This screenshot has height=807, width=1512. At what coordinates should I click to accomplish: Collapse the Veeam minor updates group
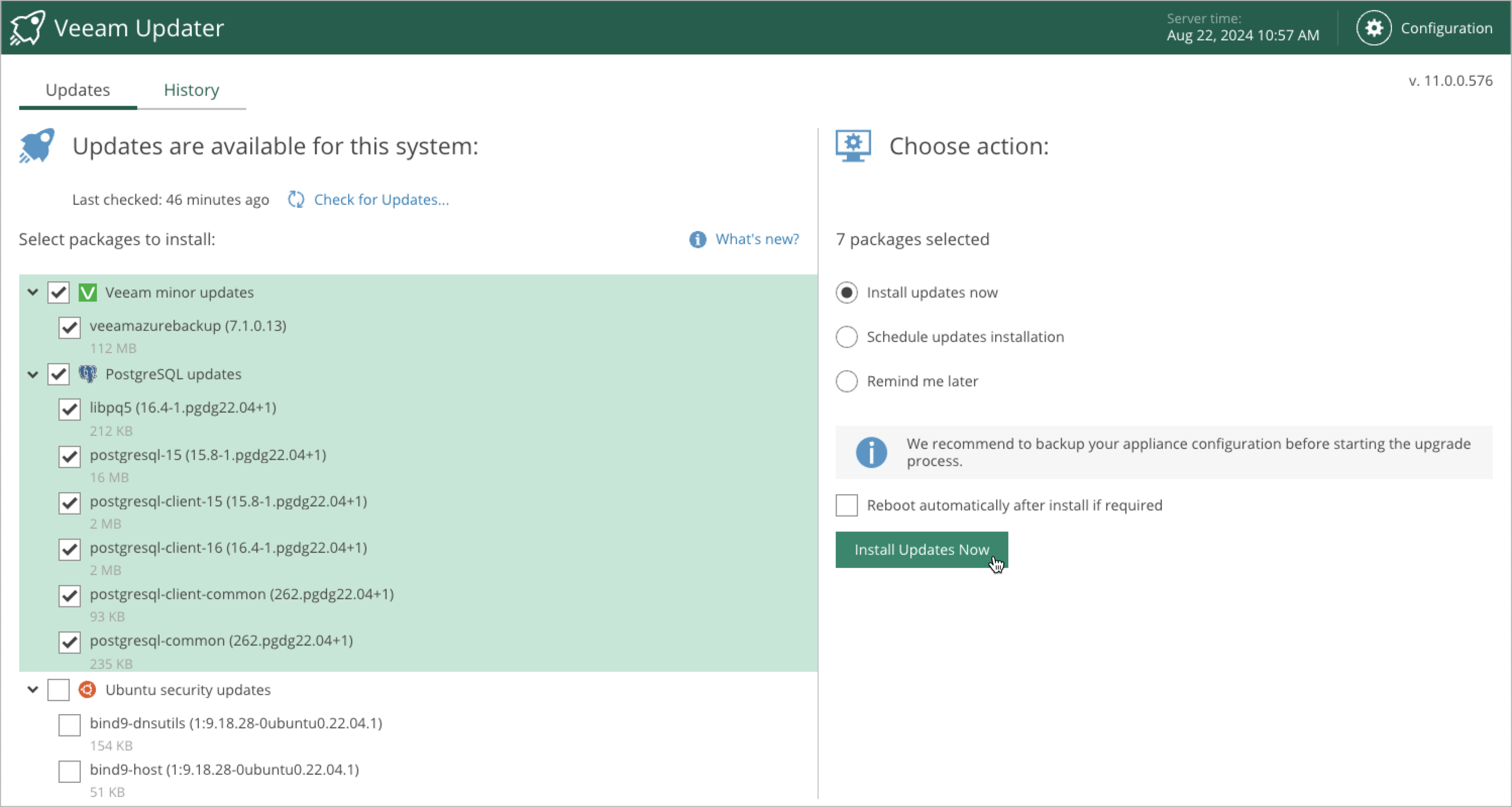[x=33, y=292]
